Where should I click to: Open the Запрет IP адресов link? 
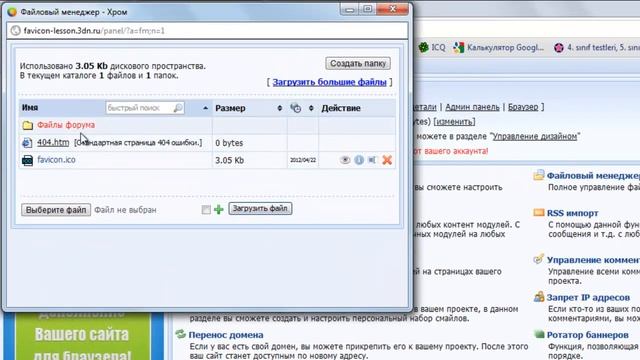coord(588,298)
